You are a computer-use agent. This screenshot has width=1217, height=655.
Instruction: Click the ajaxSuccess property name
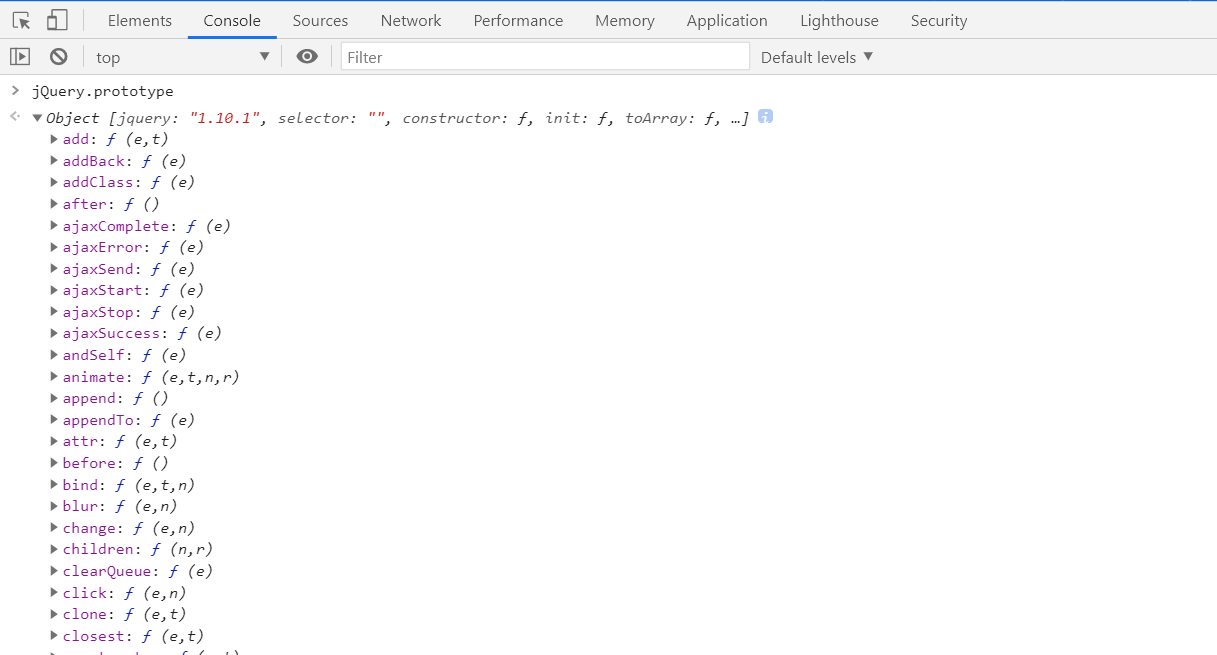[x=111, y=333]
